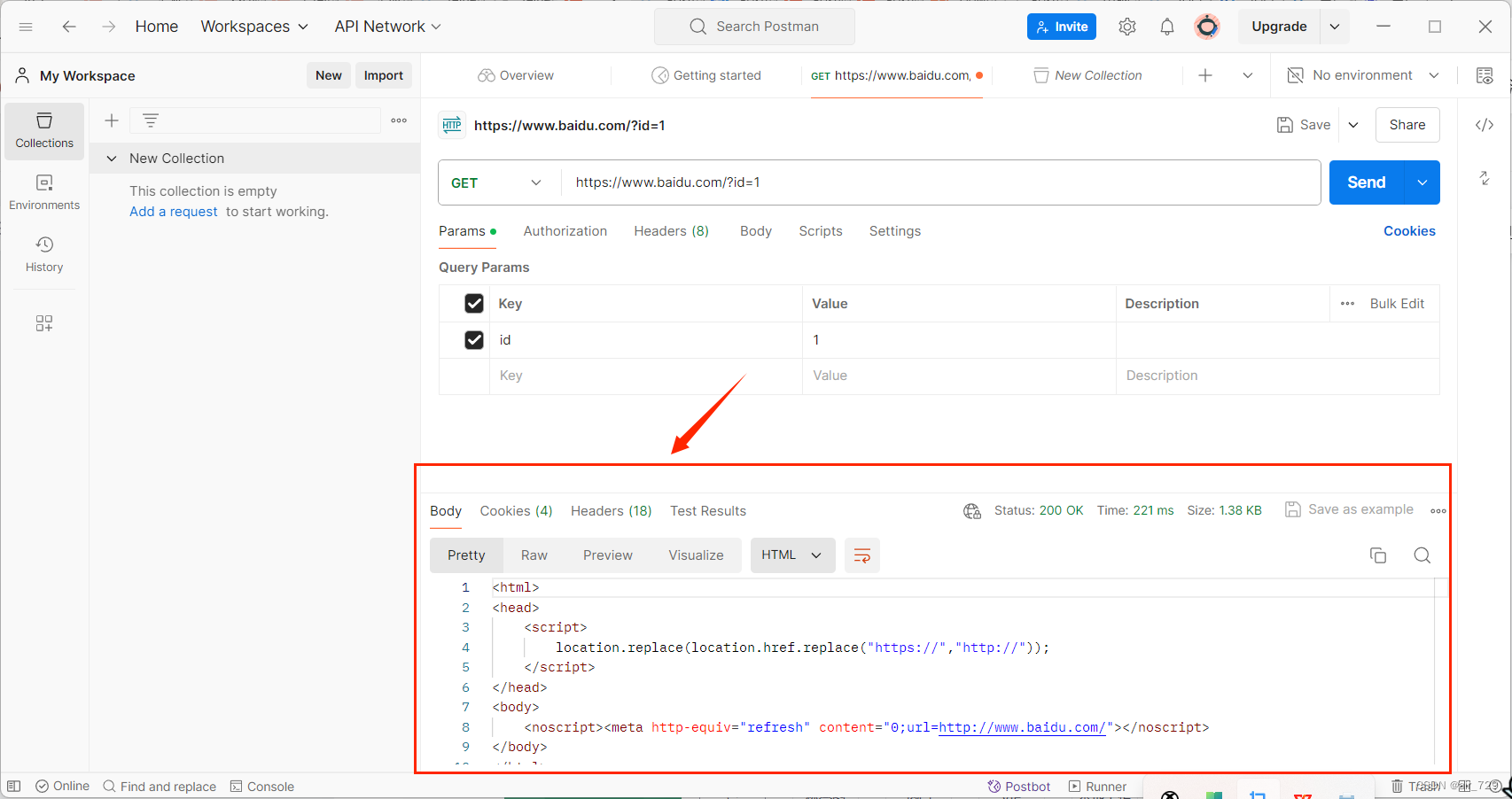This screenshot has height=799, width=1512.
Task: Expand the Upgrade options arrow
Action: point(1335,27)
